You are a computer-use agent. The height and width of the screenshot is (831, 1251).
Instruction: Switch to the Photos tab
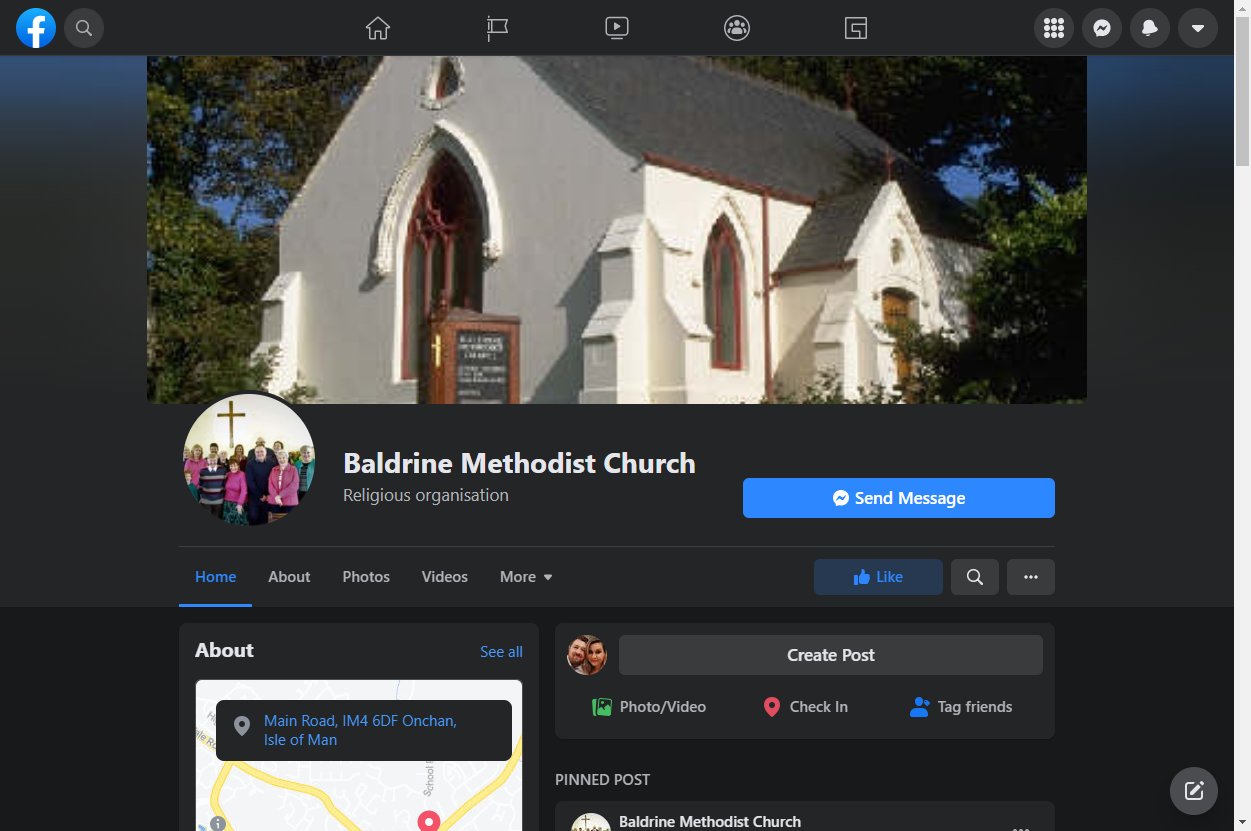366,577
